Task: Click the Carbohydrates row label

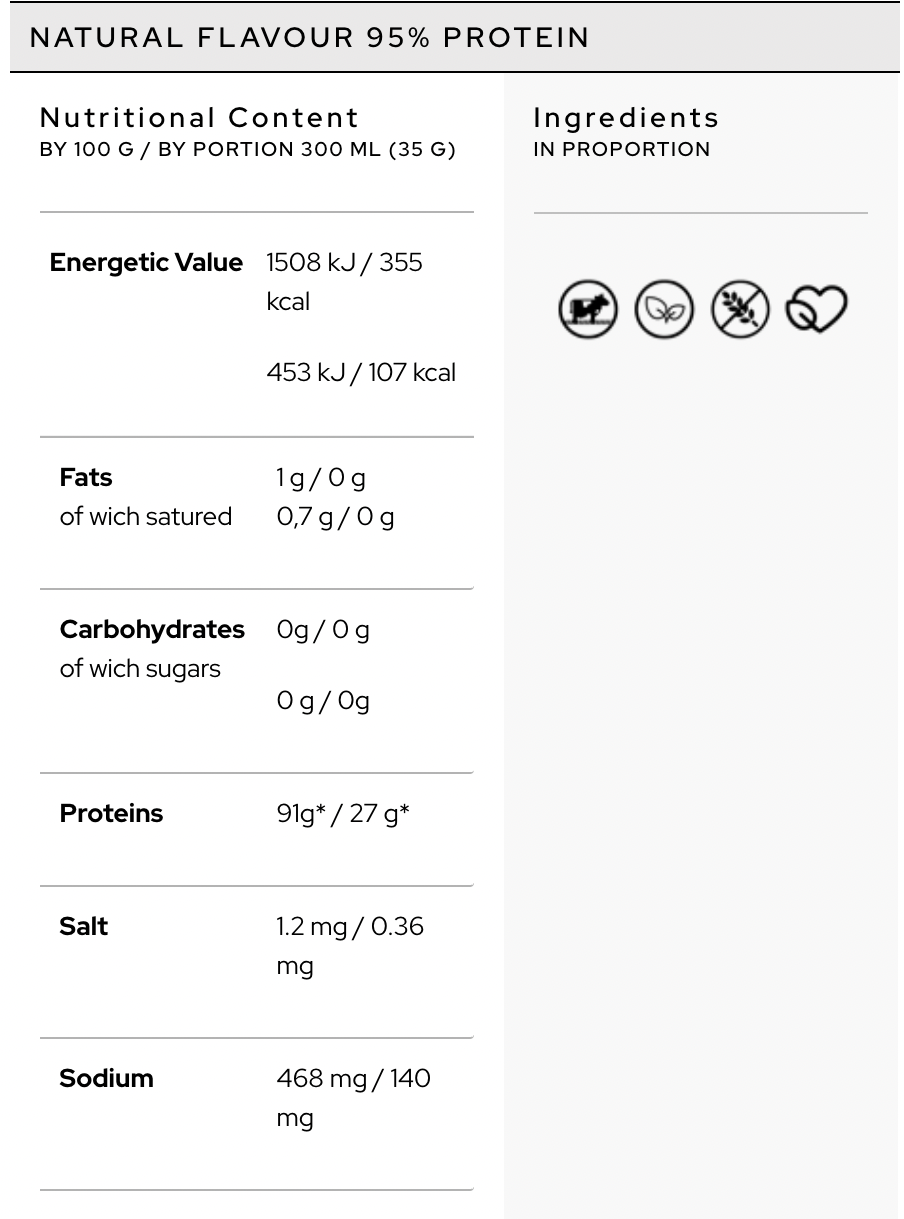Action: [152, 630]
